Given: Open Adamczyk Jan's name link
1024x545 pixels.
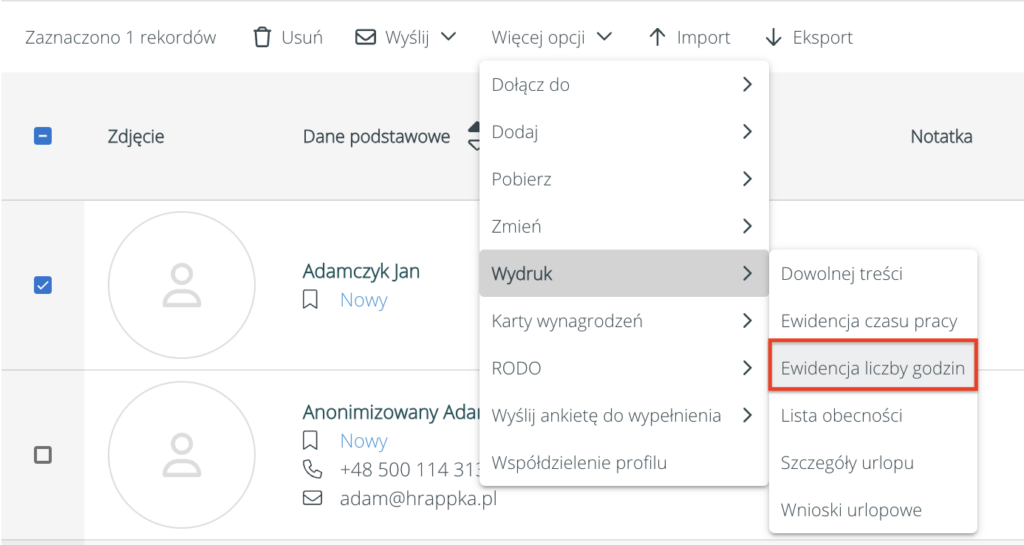Looking at the screenshot, I should [361, 271].
